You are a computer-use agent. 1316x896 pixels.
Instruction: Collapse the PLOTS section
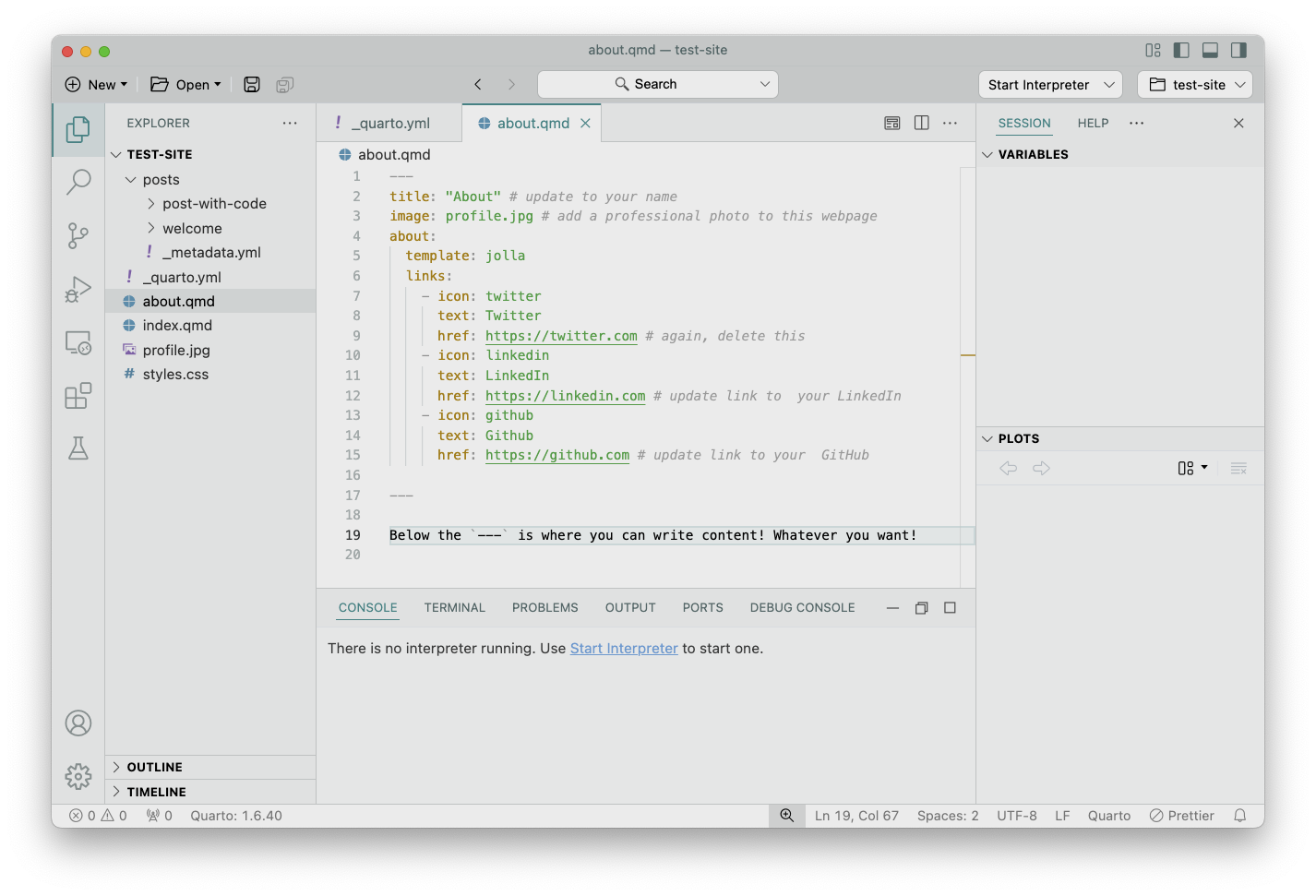1120,438
